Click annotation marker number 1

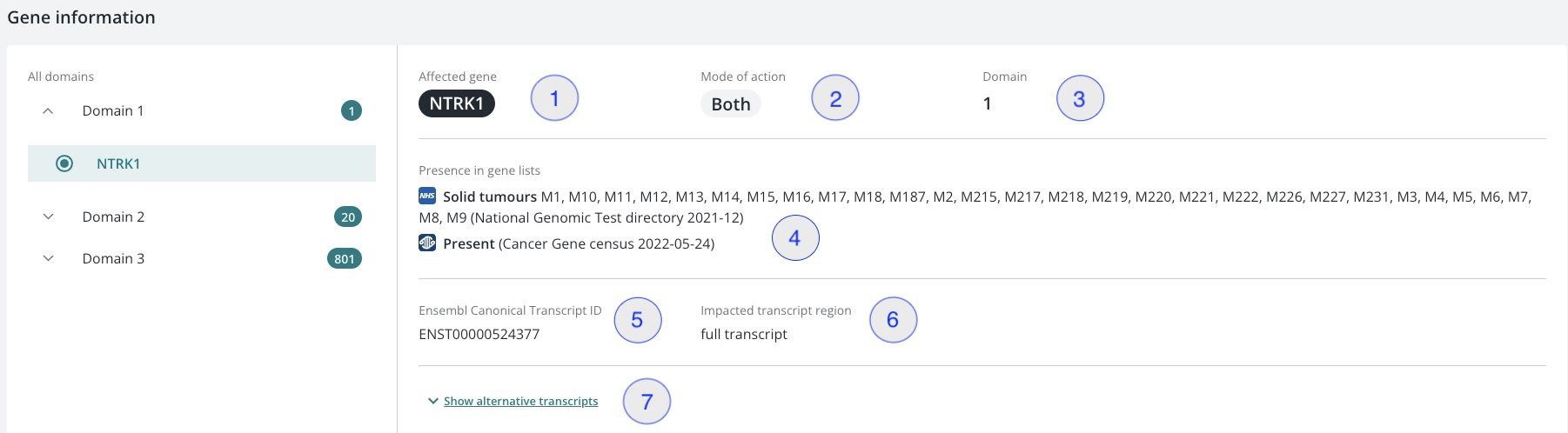[x=554, y=98]
